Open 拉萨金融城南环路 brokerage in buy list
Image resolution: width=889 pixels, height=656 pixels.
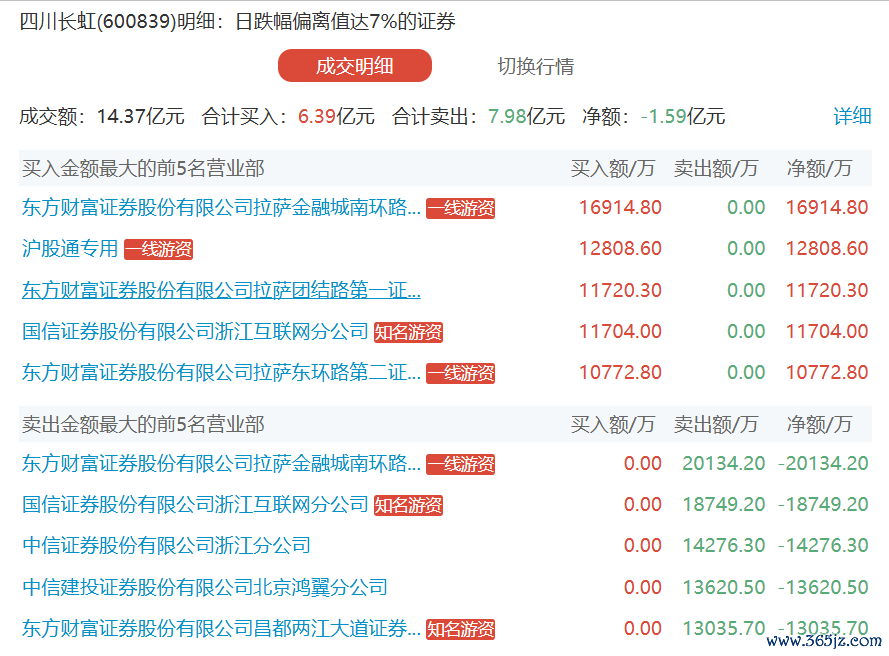tap(221, 208)
